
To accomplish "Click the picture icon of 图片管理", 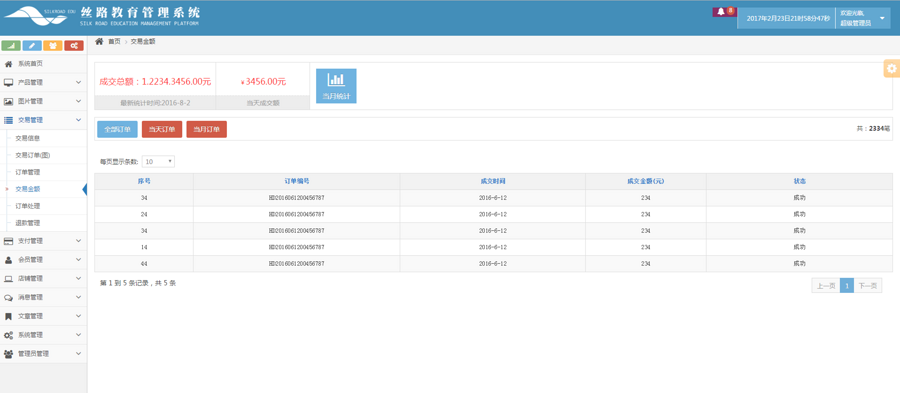I will (9, 102).
